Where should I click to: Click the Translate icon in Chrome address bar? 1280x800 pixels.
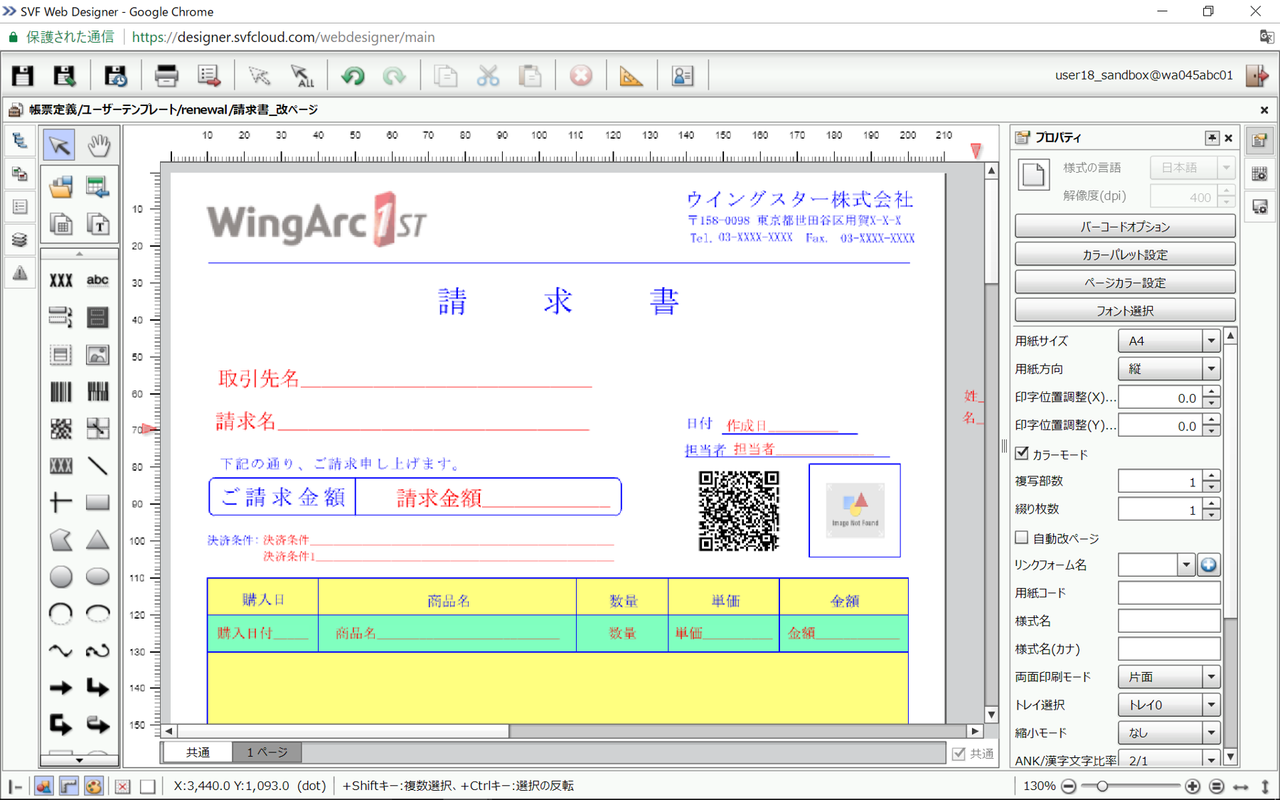[x=1265, y=37]
